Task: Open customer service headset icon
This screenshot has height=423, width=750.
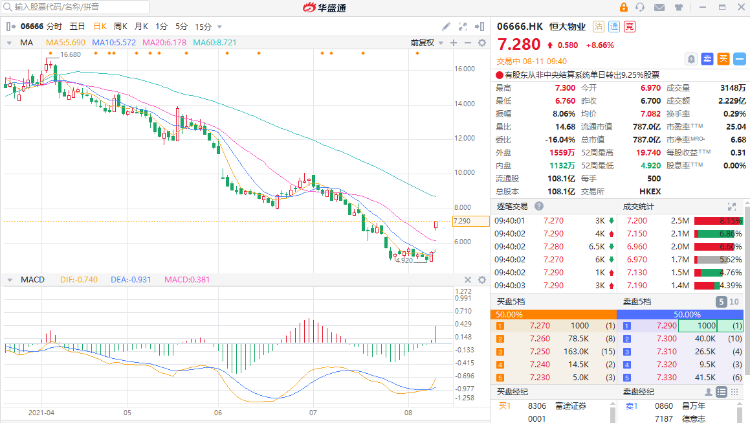Action: pos(640,7)
